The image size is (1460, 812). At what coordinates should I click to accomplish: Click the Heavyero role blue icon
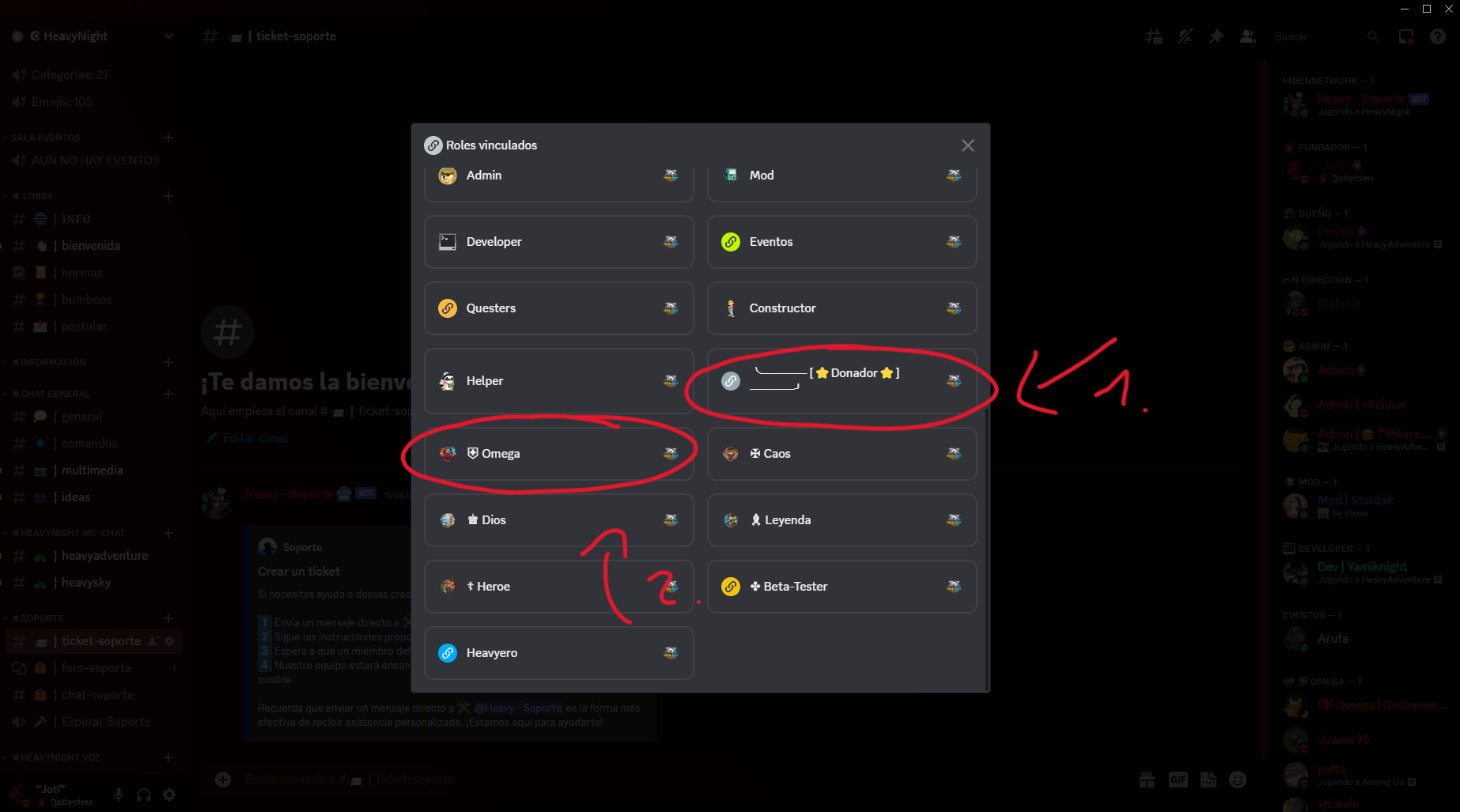click(448, 653)
